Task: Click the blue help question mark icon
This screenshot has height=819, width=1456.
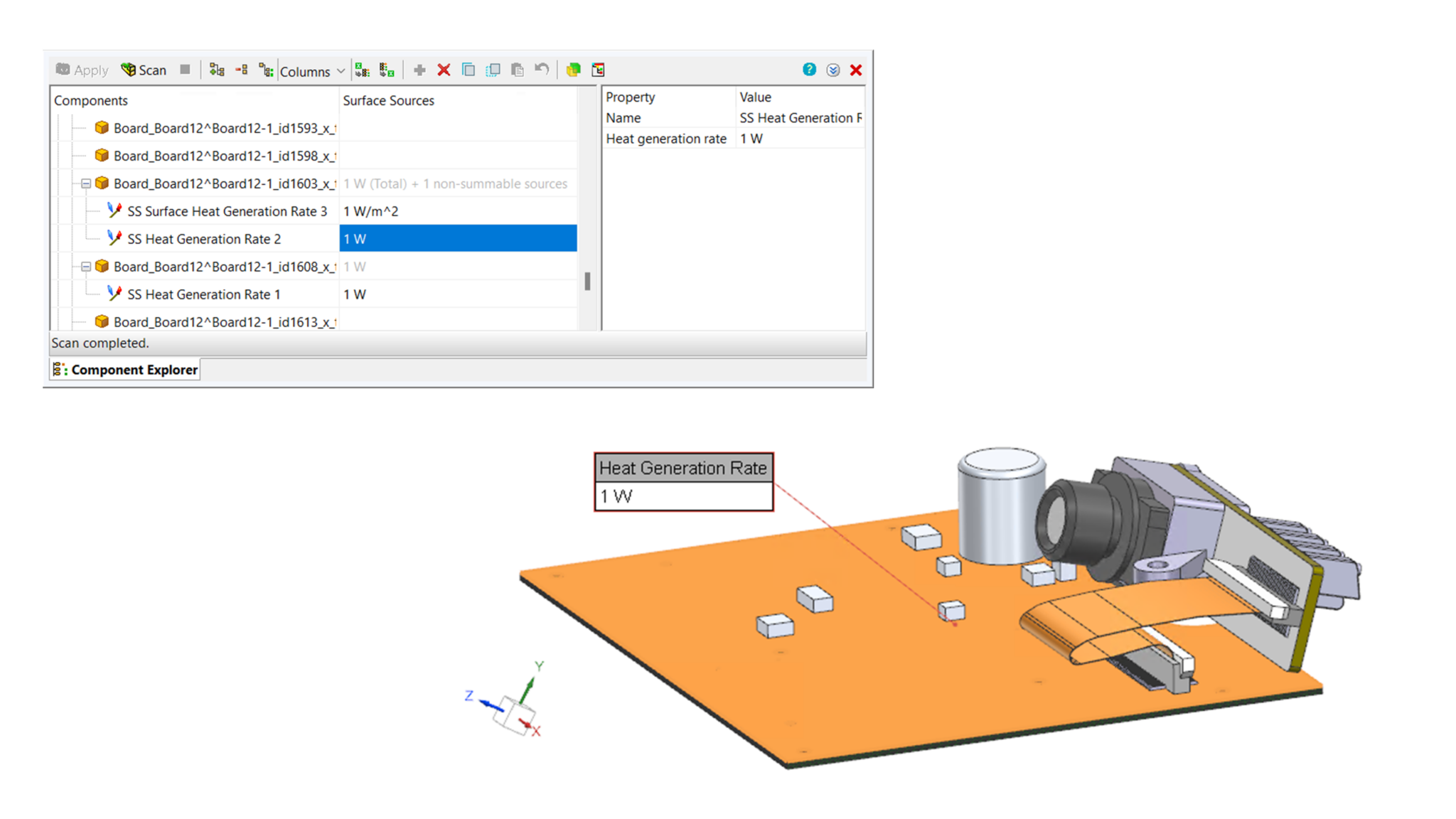Action: (809, 69)
